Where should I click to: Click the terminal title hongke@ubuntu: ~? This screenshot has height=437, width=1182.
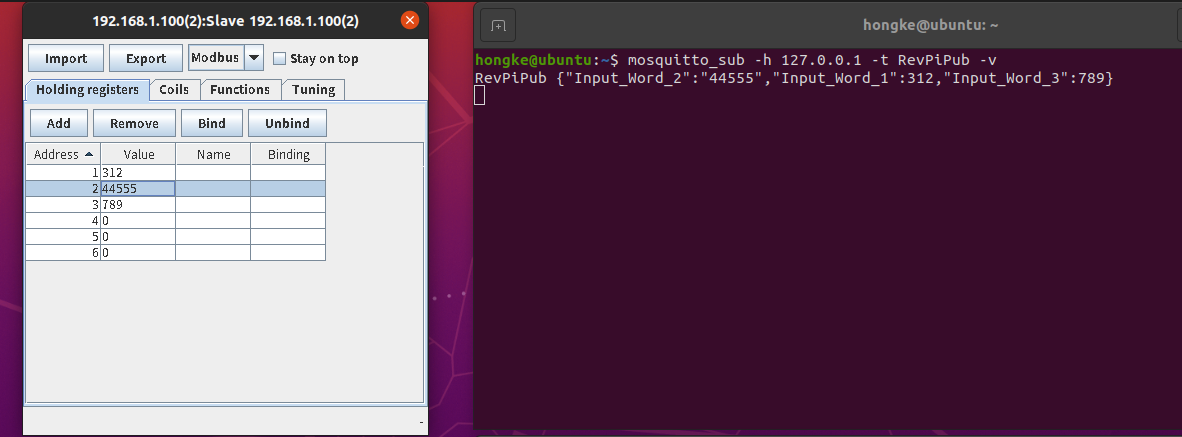930,26
